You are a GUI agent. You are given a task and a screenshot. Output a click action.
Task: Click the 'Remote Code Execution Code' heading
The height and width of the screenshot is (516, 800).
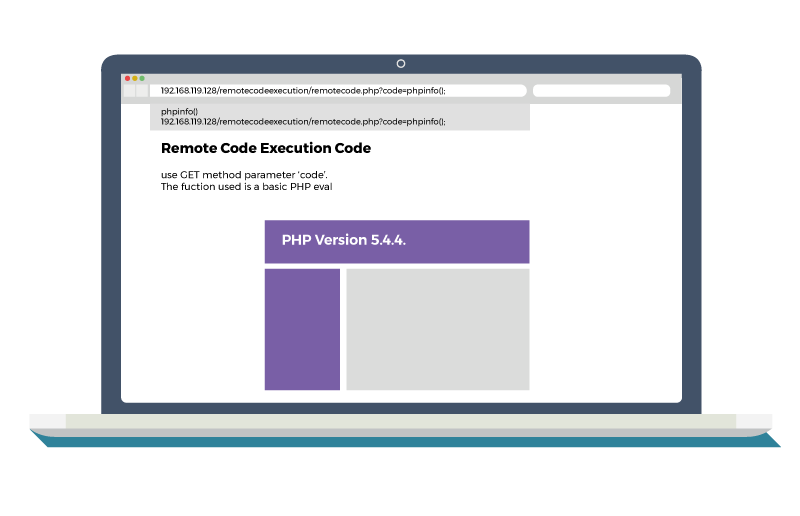pyautogui.click(x=266, y=148)
